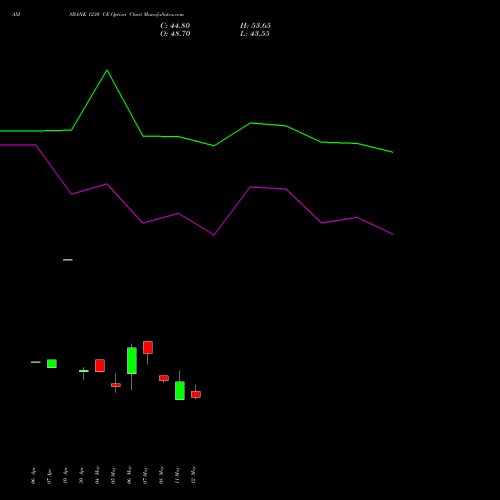This screenshot has width=500, height=500.
Task: Click the highest peak of the green line
Action: tap(107, 70)
